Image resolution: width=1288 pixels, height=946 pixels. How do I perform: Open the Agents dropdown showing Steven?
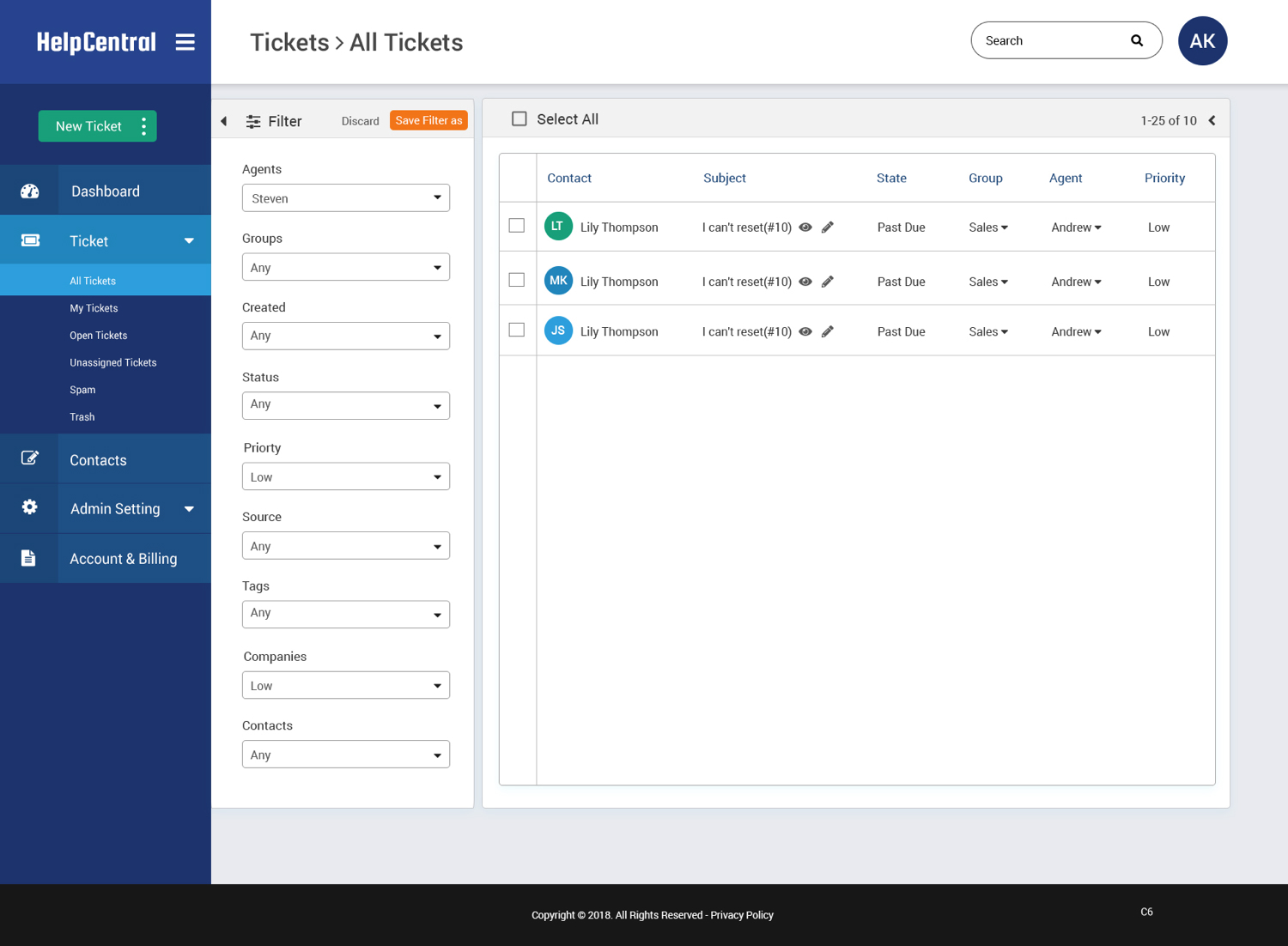coord(345,198)
